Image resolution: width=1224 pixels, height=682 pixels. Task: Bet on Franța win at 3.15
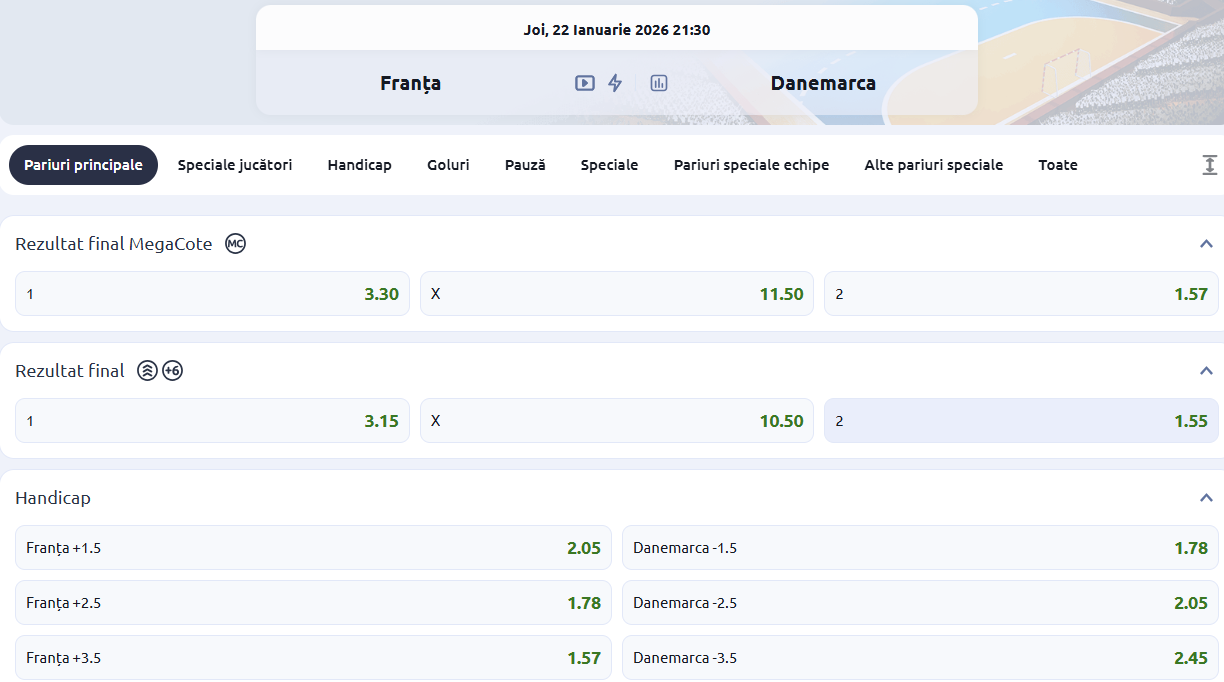212,421
